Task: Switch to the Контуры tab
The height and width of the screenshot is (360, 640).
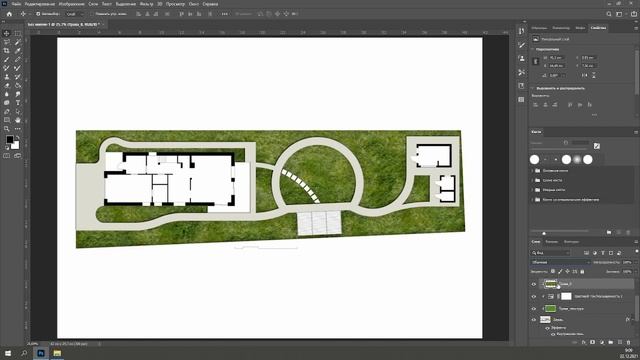Action: pos(571,242)
